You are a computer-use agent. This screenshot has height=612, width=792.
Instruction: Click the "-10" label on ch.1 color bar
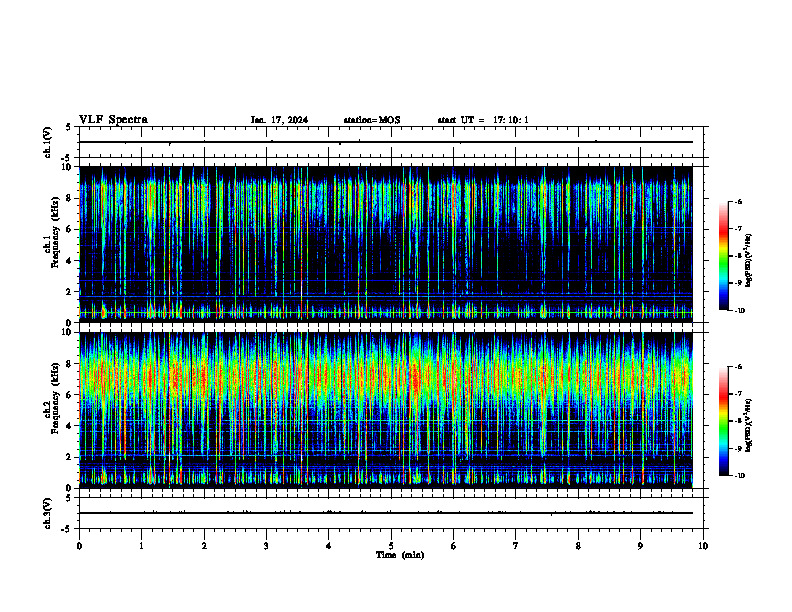pyautogui.click(x=739, y=311)
